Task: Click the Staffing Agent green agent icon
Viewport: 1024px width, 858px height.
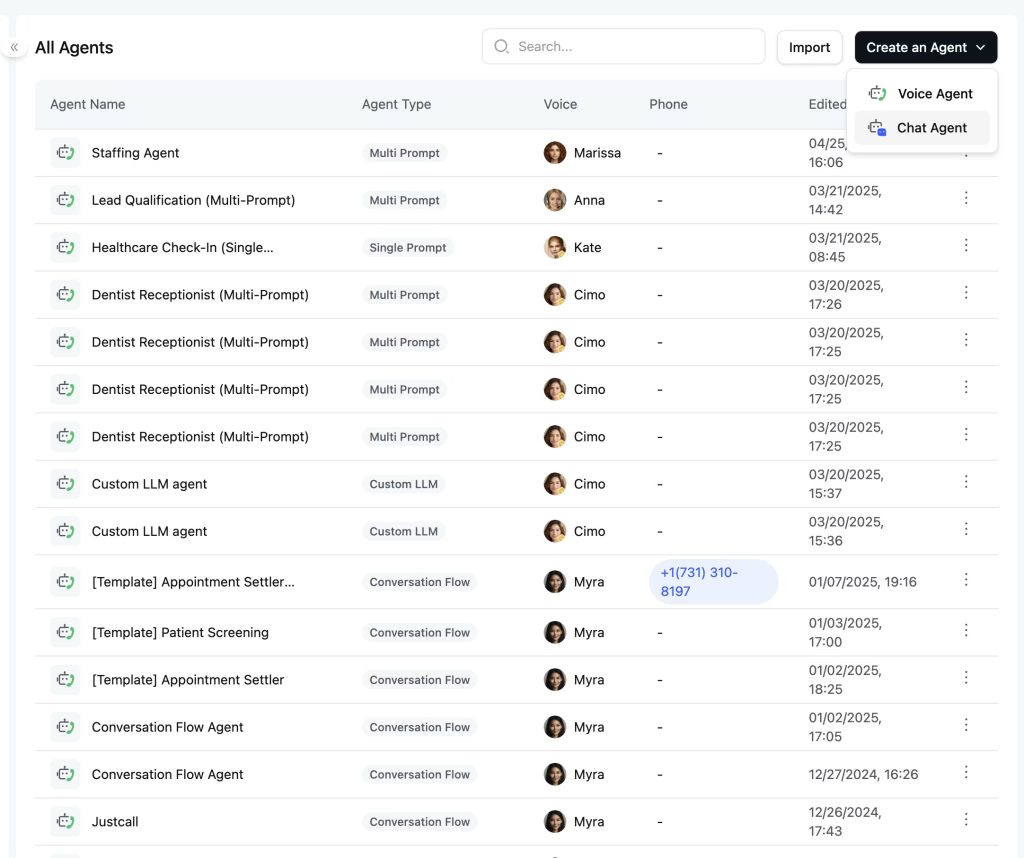Action: click(64, 152)
